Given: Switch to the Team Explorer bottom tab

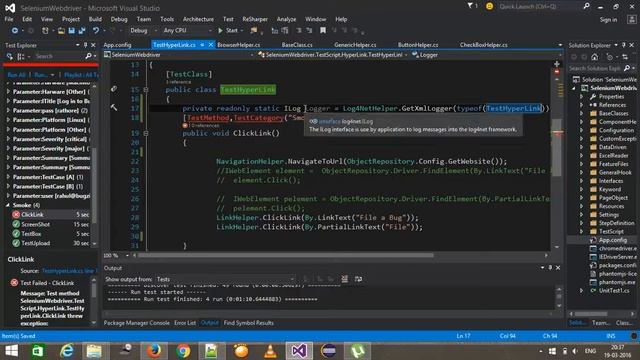Looking at the screenshot, I should click(x=601, y=323).
